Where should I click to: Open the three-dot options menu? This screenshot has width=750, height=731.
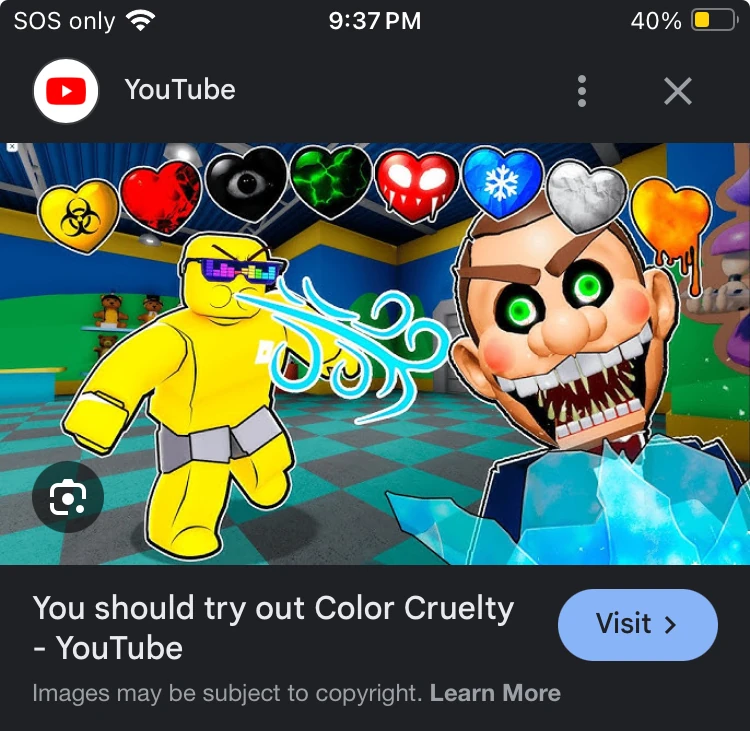[x=582, y=91]
